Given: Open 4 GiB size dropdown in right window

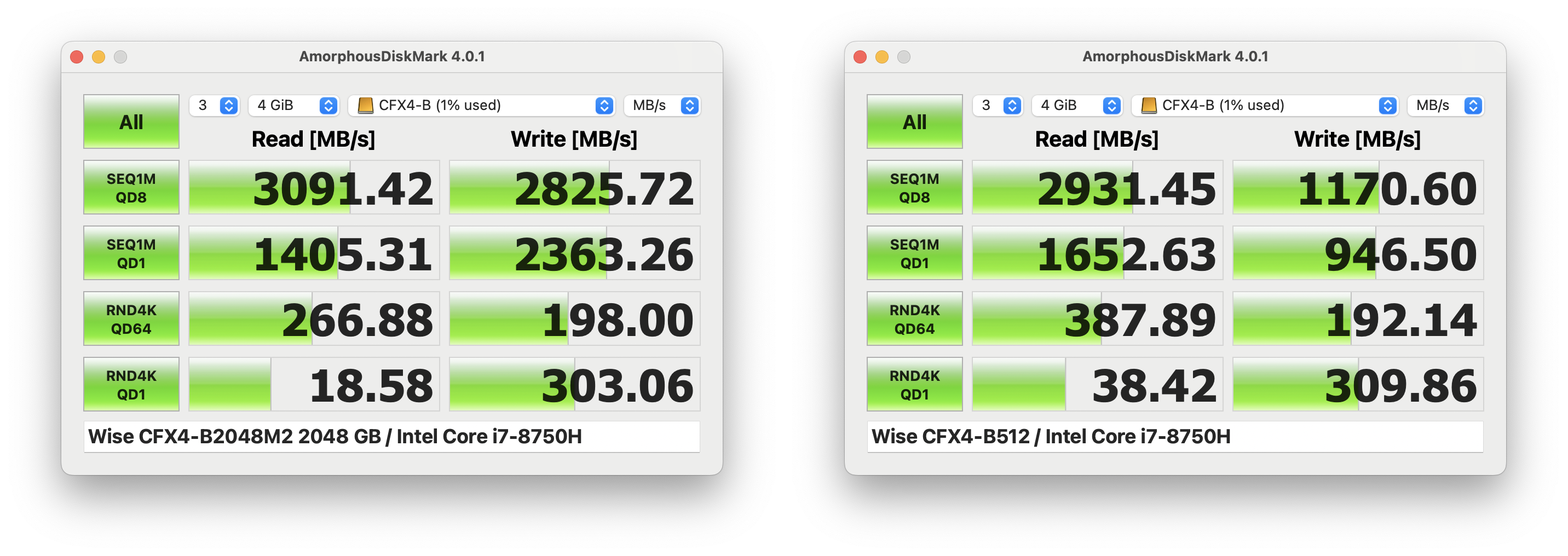Looking at the screenshot, I should [x=1077, y=105].
